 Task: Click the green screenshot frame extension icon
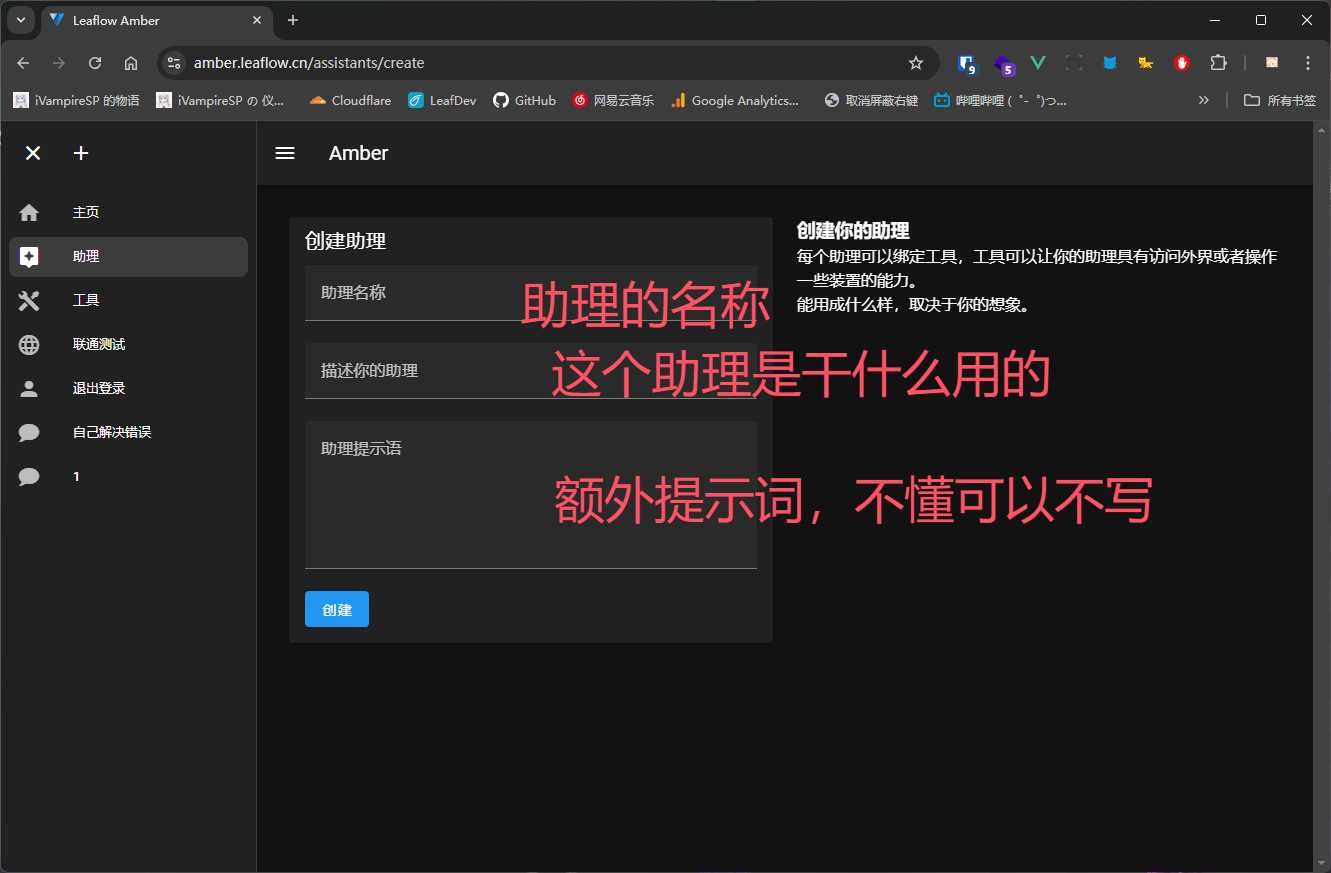[x=1074, y=63]
